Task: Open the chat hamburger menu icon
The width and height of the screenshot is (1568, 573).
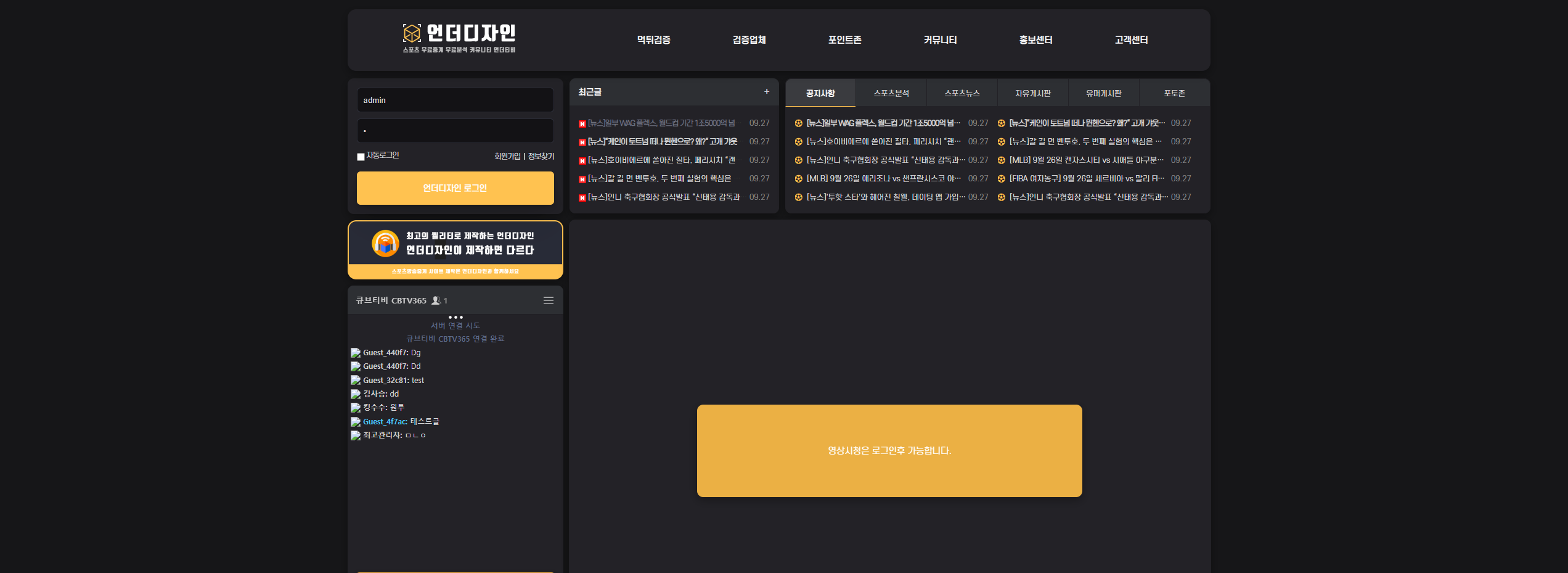Action: tap(549, 300)
